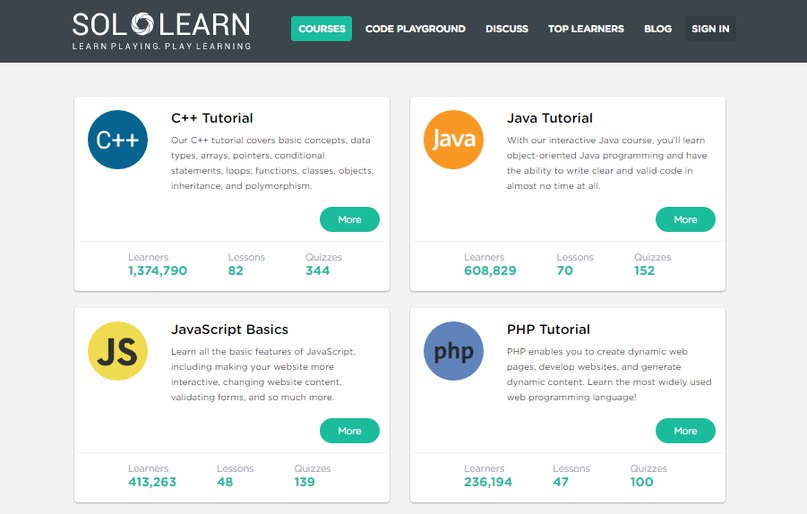View the Top Learners page
Image resolution: width=807 pixels, height=514 pixels.
click(x=586, y=29)
